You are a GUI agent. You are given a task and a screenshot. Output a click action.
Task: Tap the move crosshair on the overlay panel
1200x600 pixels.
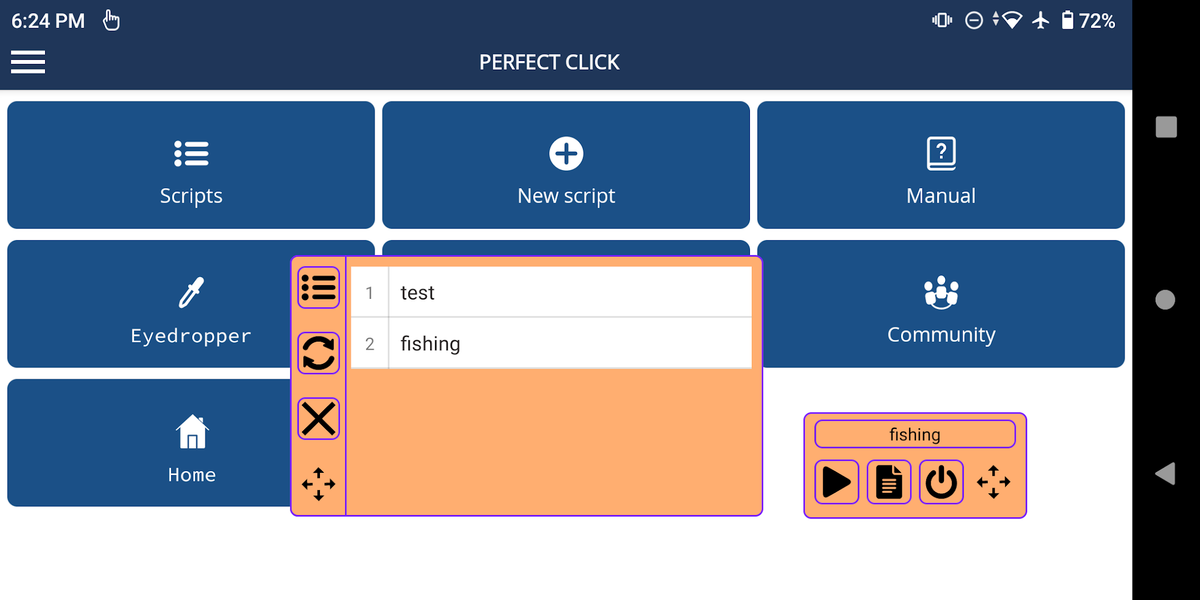click(x=318, y=483)
